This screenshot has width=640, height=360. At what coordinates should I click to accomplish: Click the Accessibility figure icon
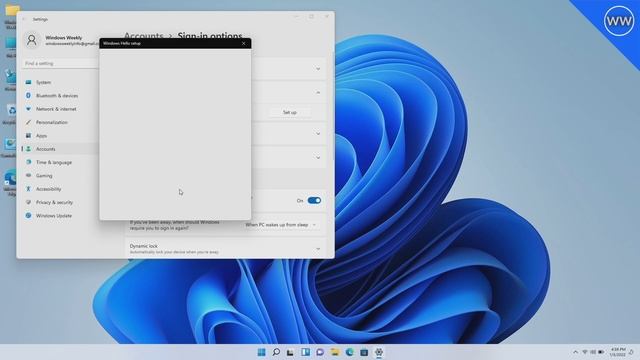pos(28,189)
